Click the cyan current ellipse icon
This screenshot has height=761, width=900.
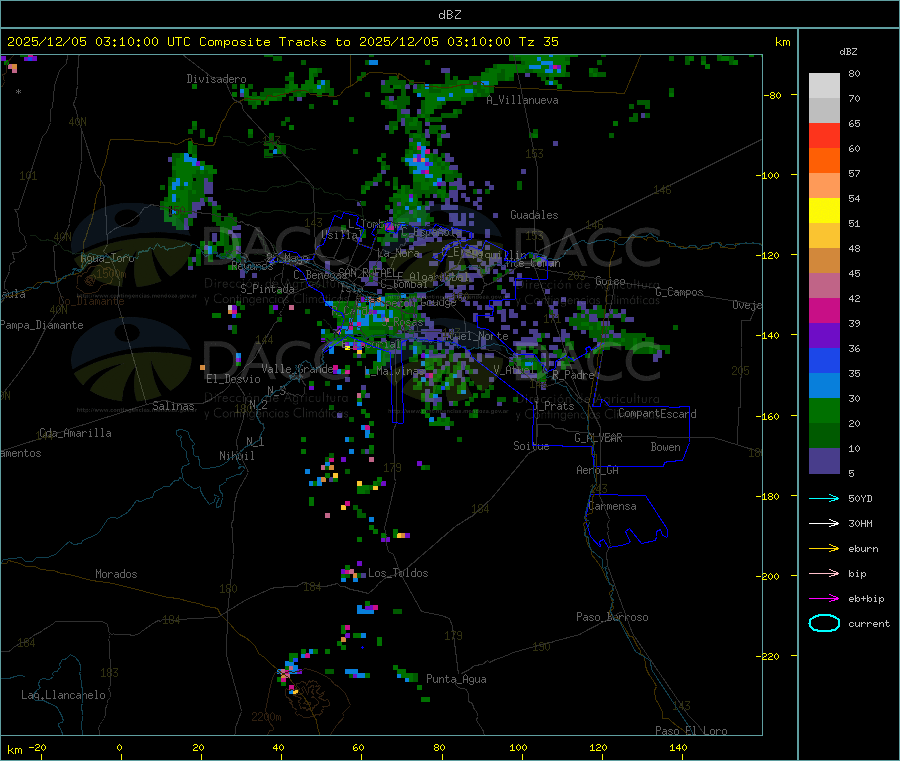pos(824,623)
